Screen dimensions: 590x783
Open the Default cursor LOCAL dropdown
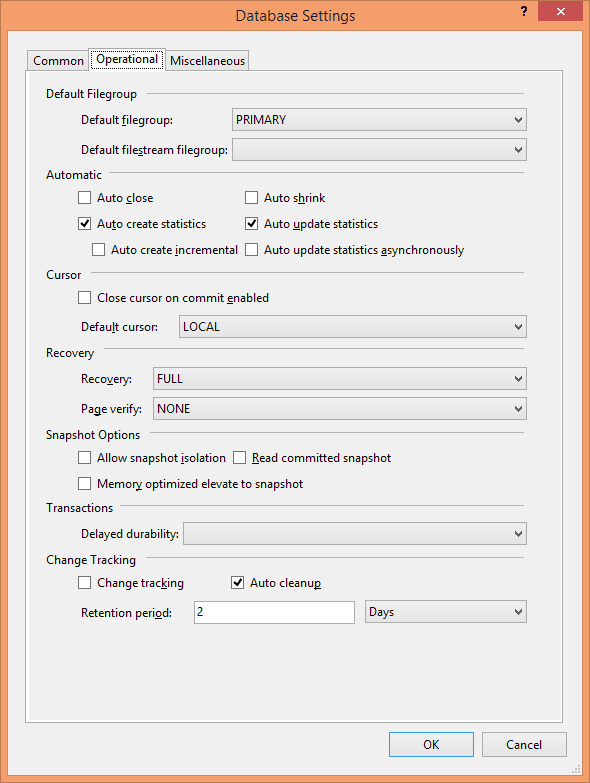[x=352, y=327]
